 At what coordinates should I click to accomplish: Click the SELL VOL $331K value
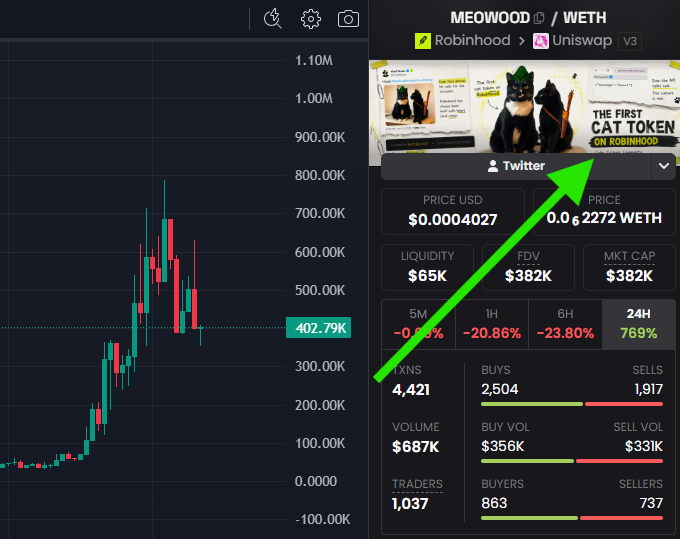(644, 446)
